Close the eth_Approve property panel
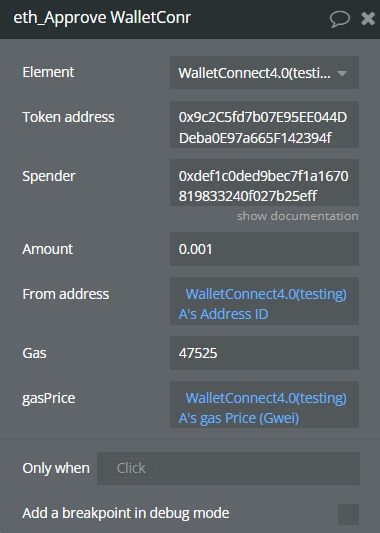The height and width of the screenshot is (533, 380). tap(368, 18)
